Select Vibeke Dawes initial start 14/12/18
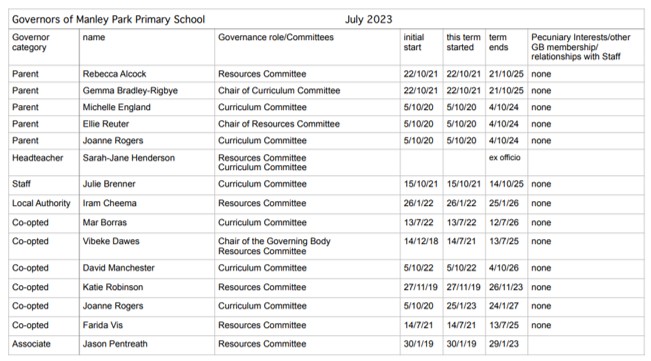651x361 pixels. 421,241
